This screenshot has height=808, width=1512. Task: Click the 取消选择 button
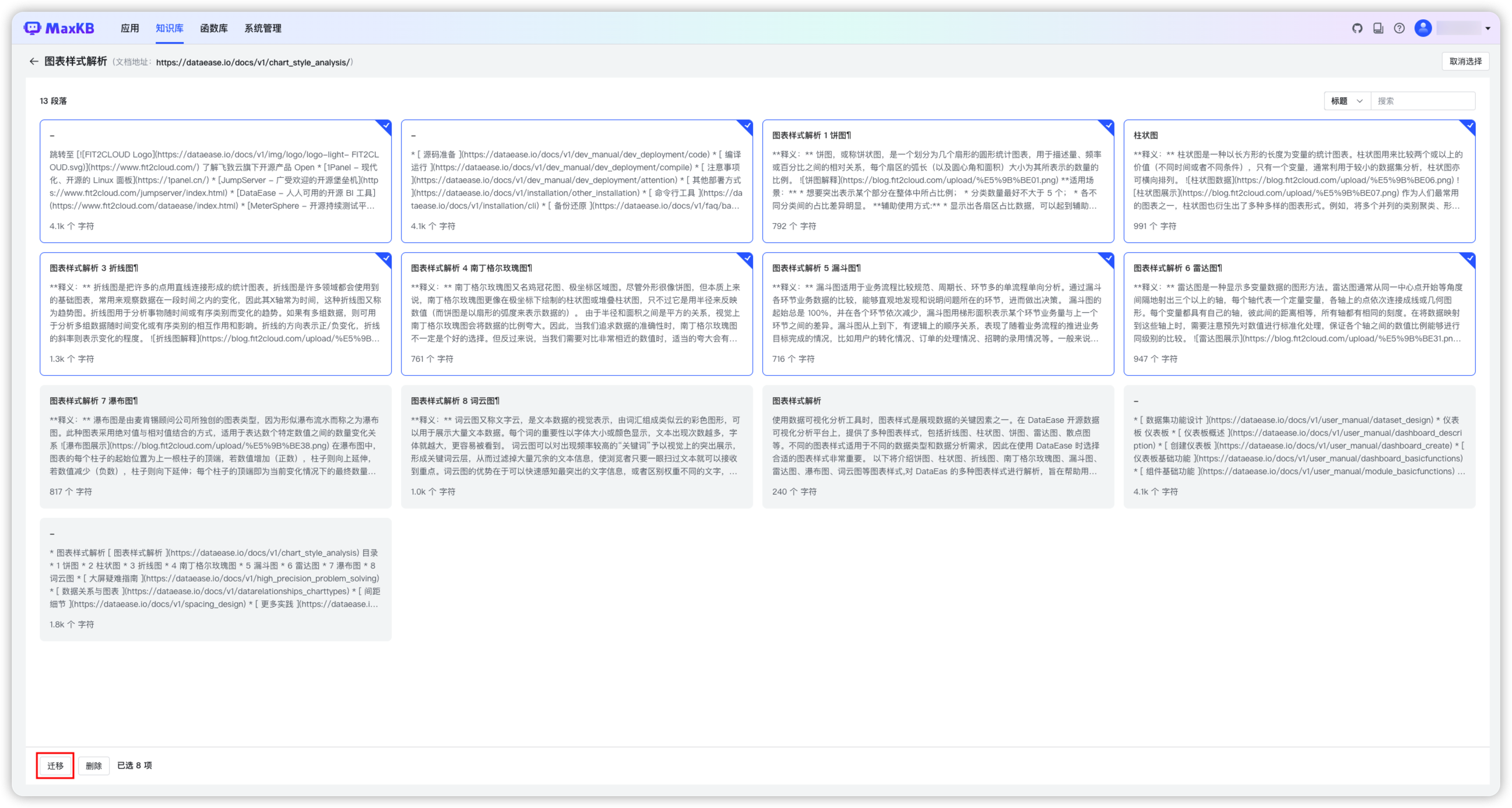coord(1465,62)
